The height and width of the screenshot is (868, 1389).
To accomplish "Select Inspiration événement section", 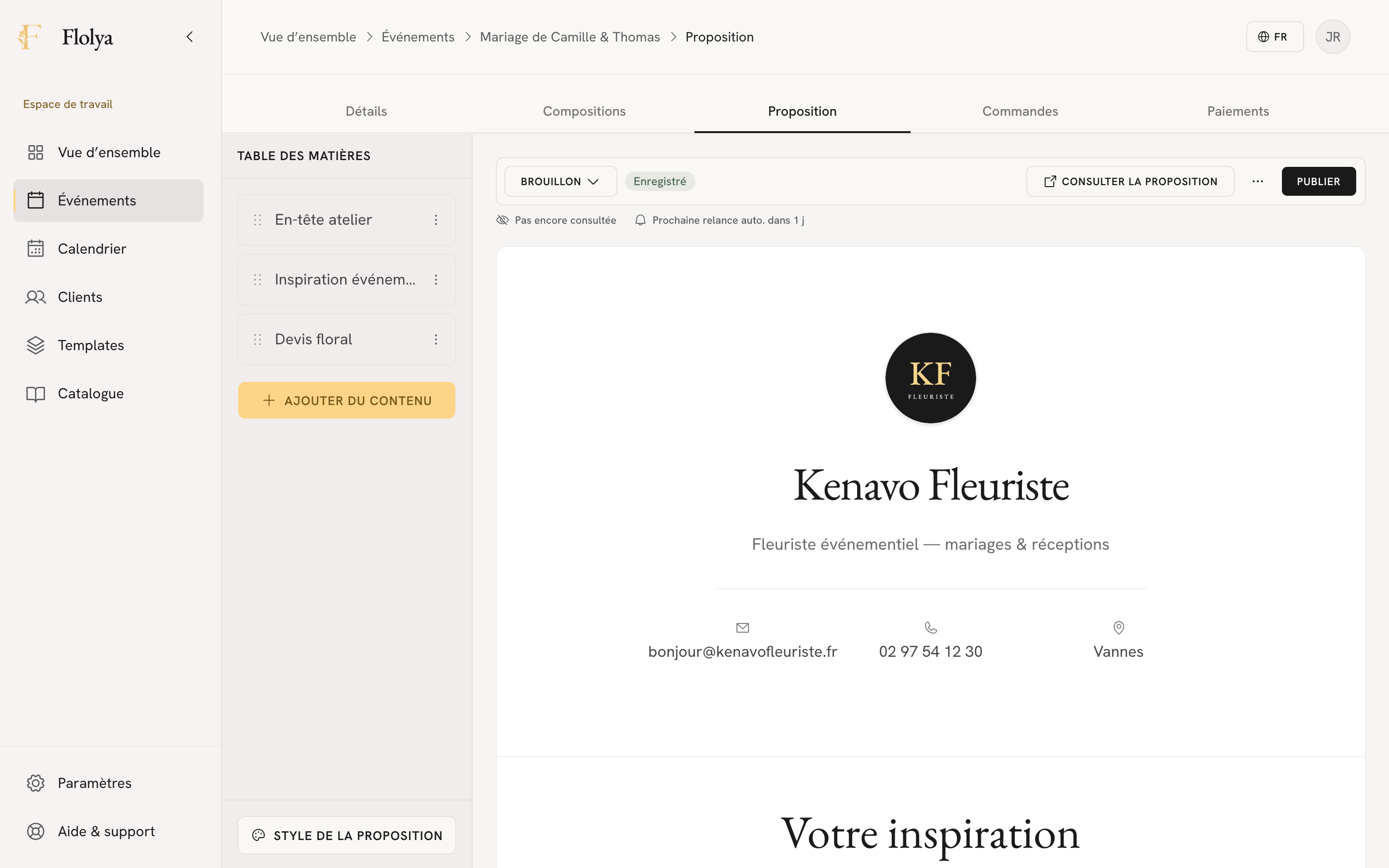I will point(347,280).
